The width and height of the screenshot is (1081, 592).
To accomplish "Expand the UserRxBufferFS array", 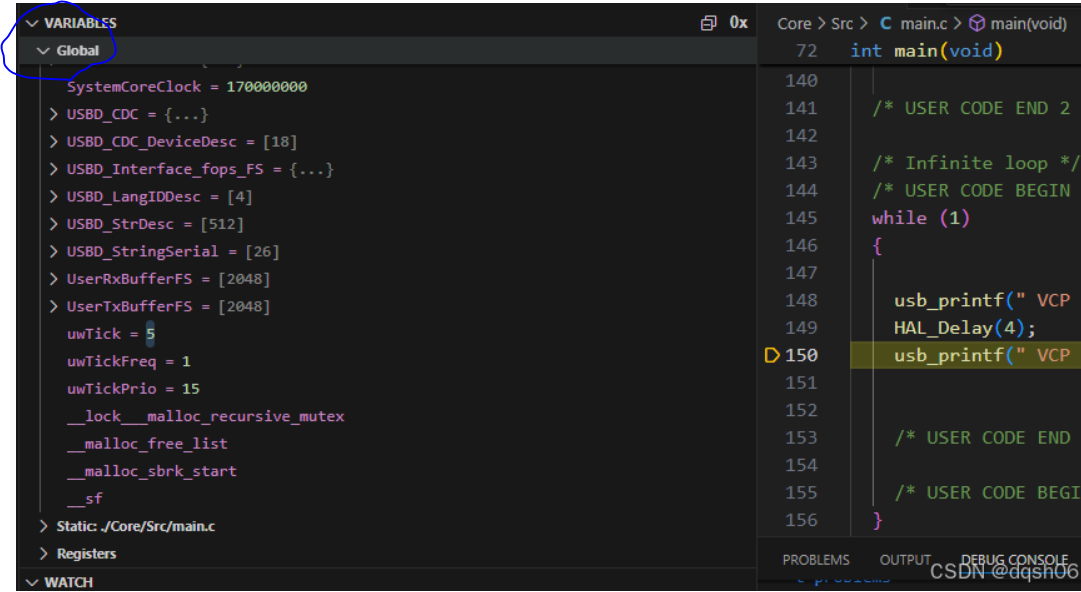I will (53, 277).
